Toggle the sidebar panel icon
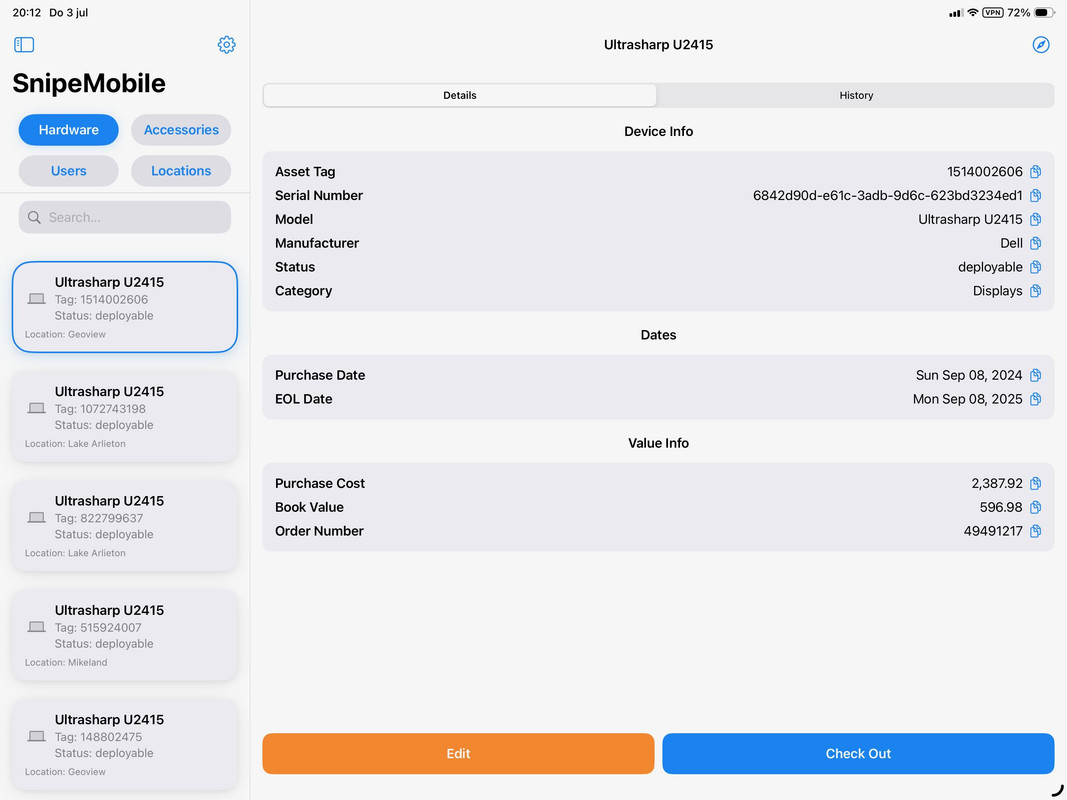Viewport: 1067px width, 800px height. 24,45
